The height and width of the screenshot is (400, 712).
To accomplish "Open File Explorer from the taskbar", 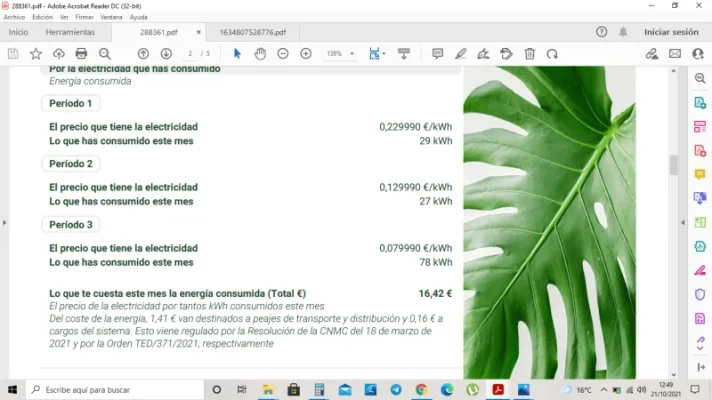I will (268, 390).
